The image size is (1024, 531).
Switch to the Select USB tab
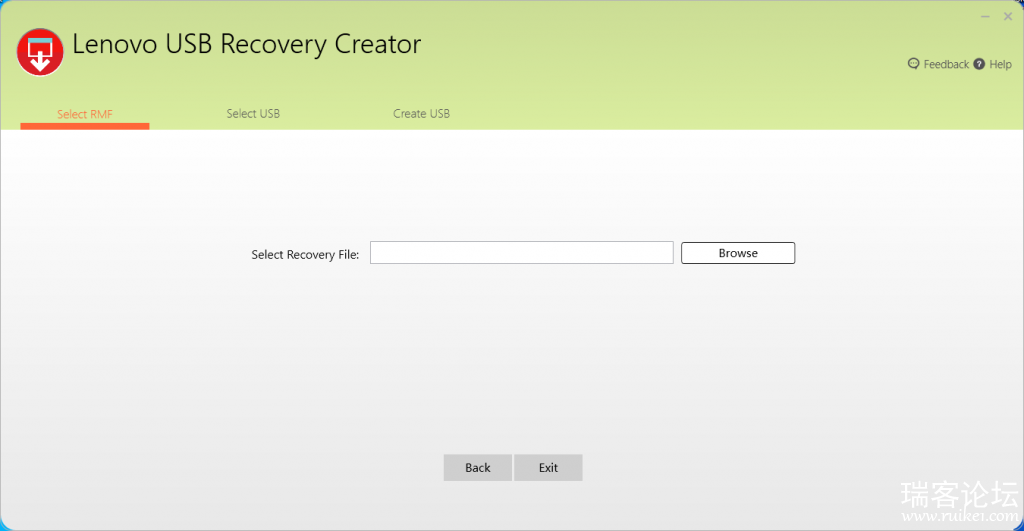[x=253, y=114]
